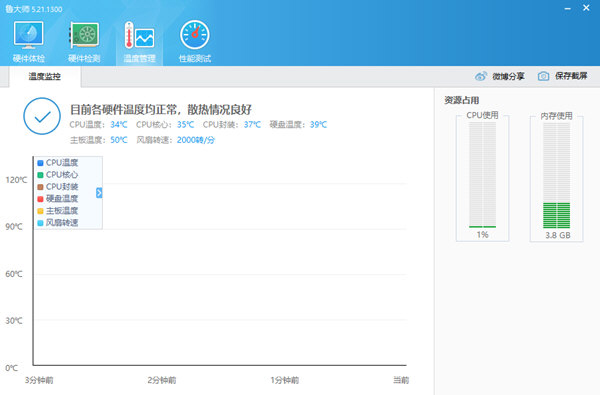Collapse the chart legend with arrow
Viewport: 600px width, 395px height.
(x=99, y=193)
